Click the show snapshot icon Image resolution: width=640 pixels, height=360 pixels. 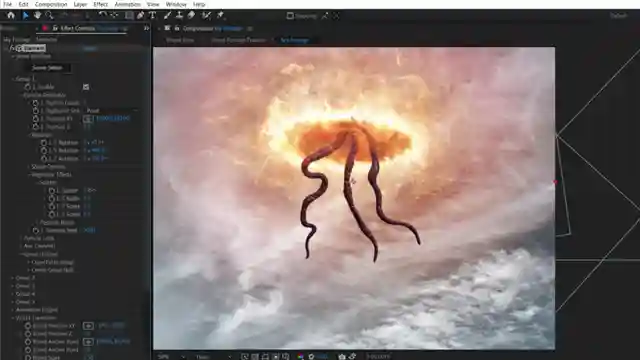(352, 356)
